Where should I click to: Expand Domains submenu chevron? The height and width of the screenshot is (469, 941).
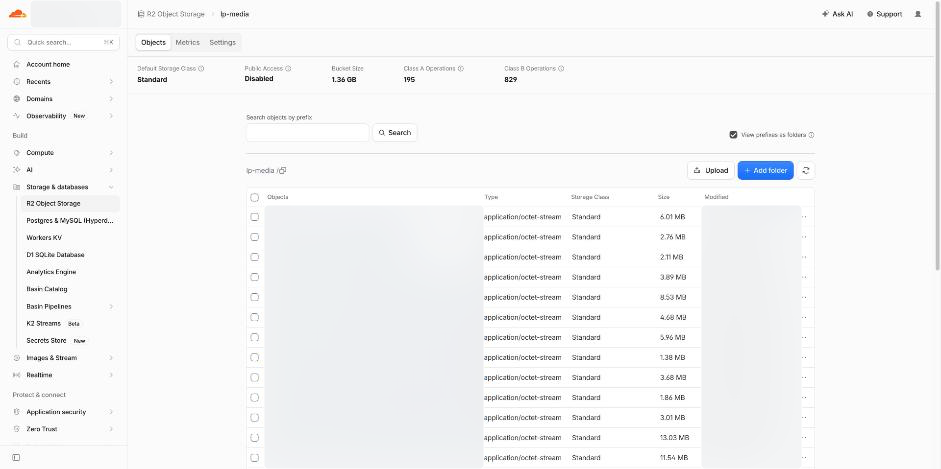pos(111,99)
